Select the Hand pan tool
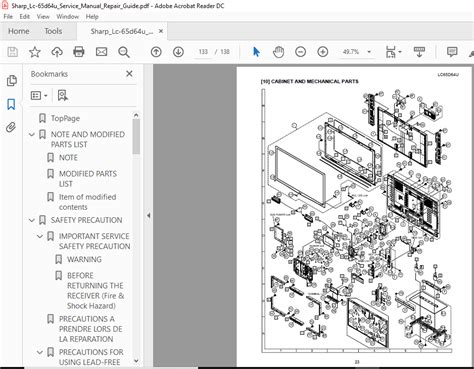The width and height of the screenshot is (474, 369). (278, 52)
